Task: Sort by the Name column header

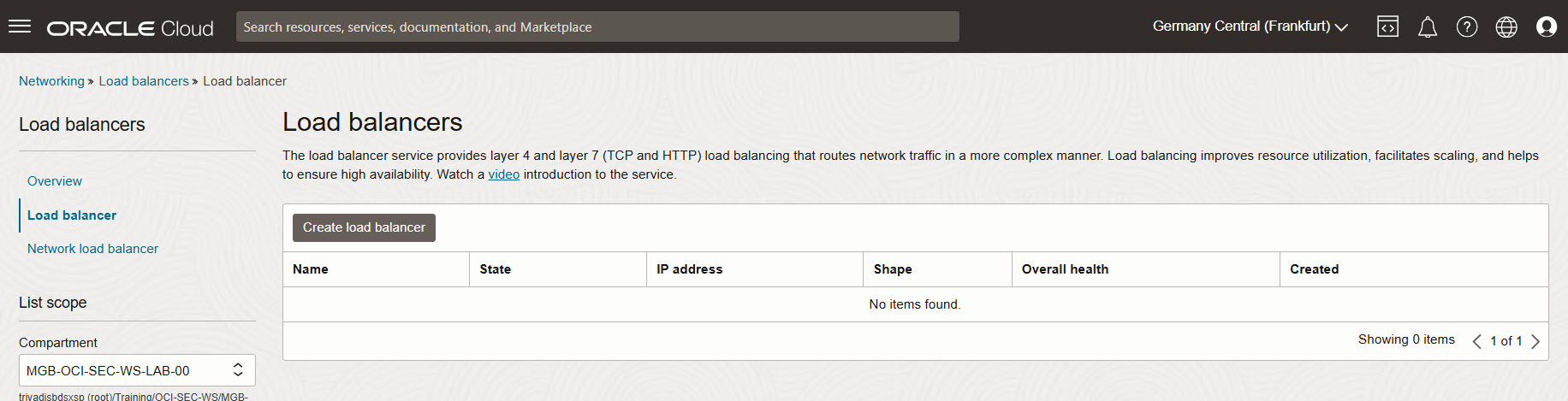Action: [311, 269]
